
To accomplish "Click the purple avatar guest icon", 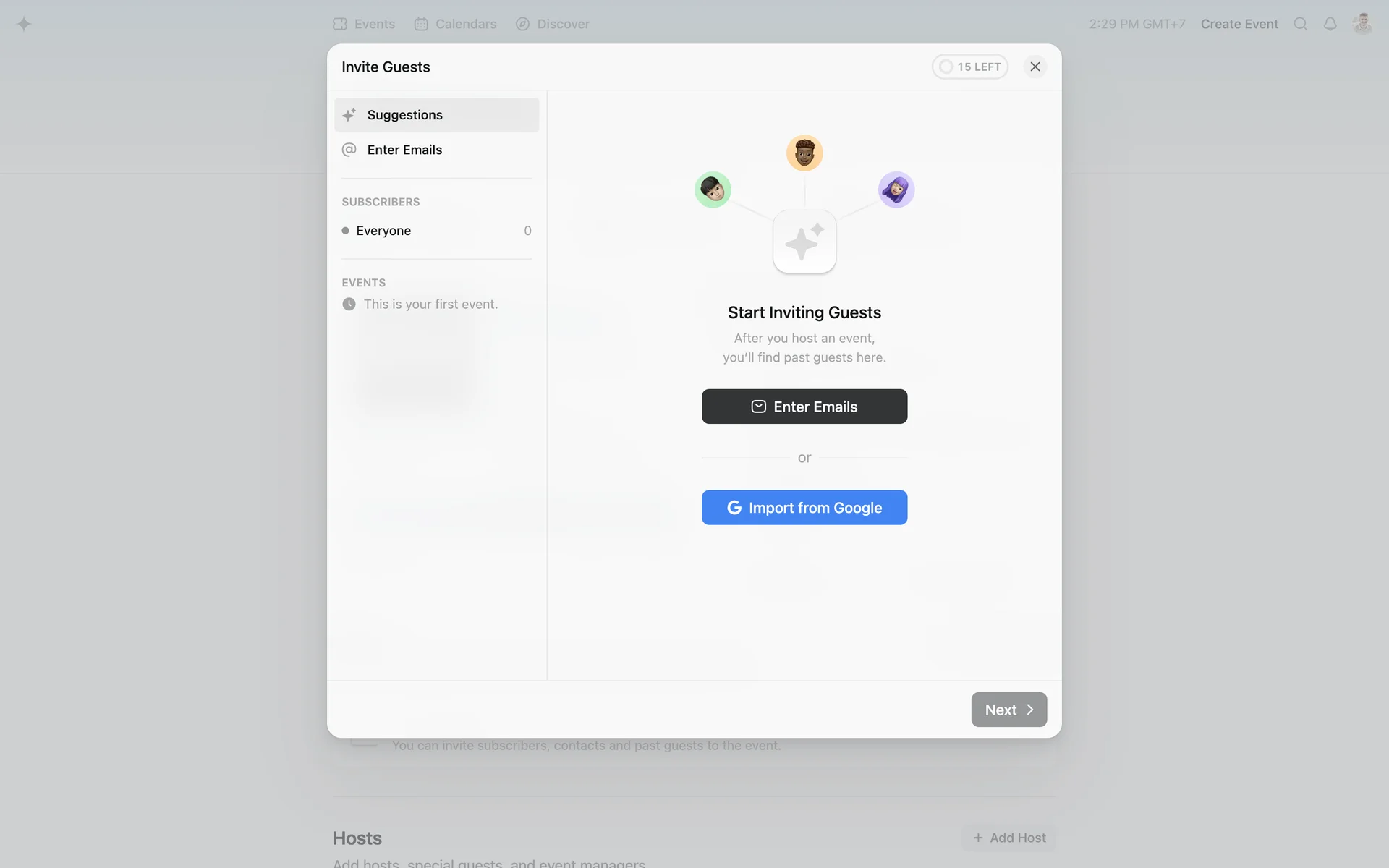I will point(896,190).
